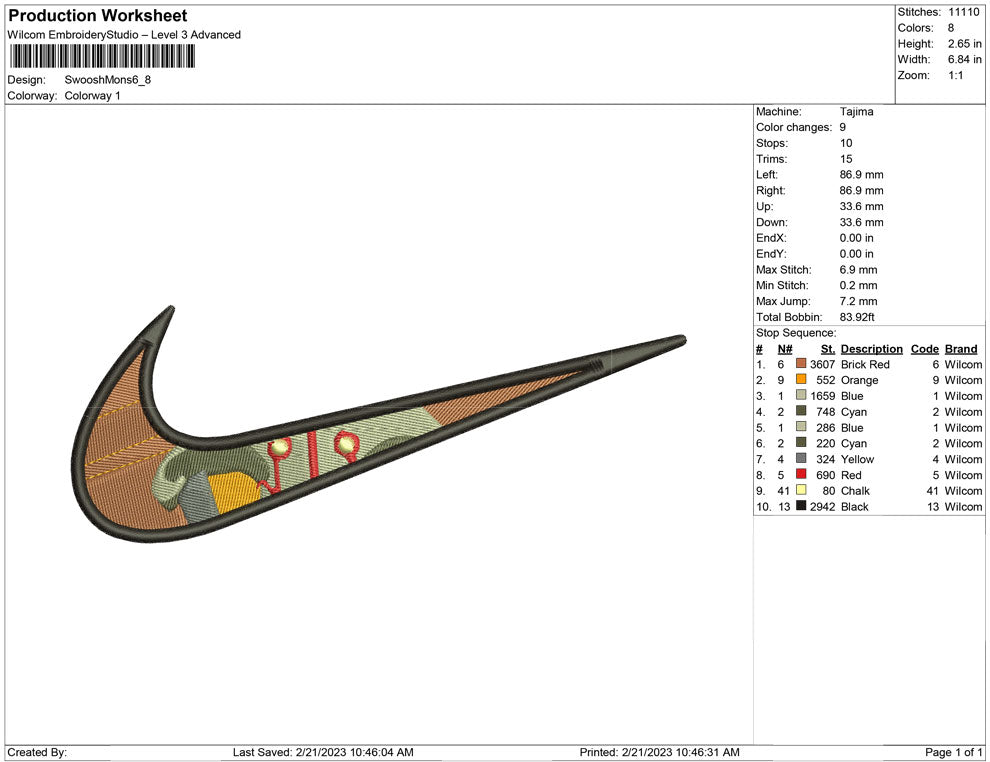Click the swatch beside 286 Blue
This screenshot has height=762, width=990.
coord(801,427)
